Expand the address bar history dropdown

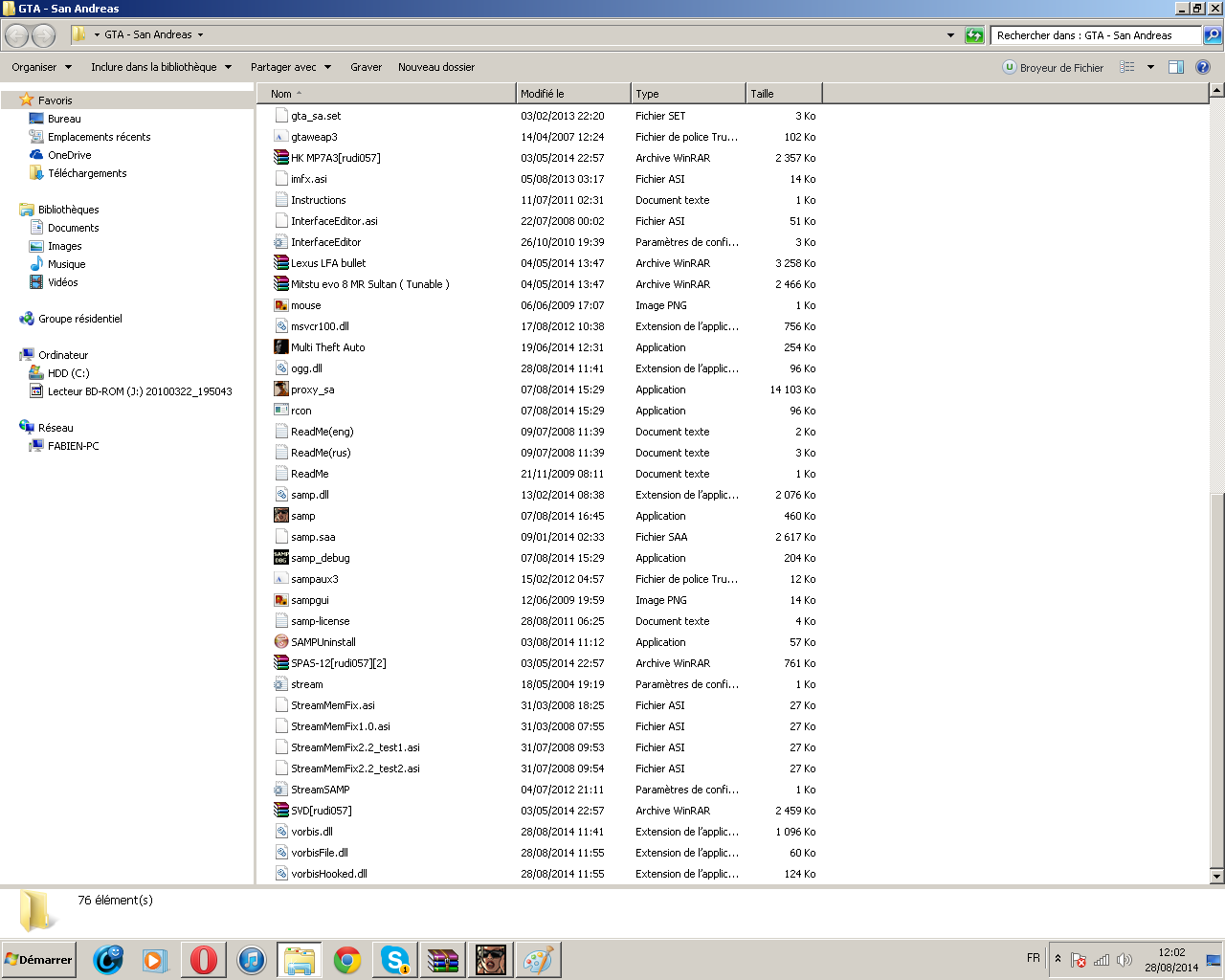pos(950,35)
